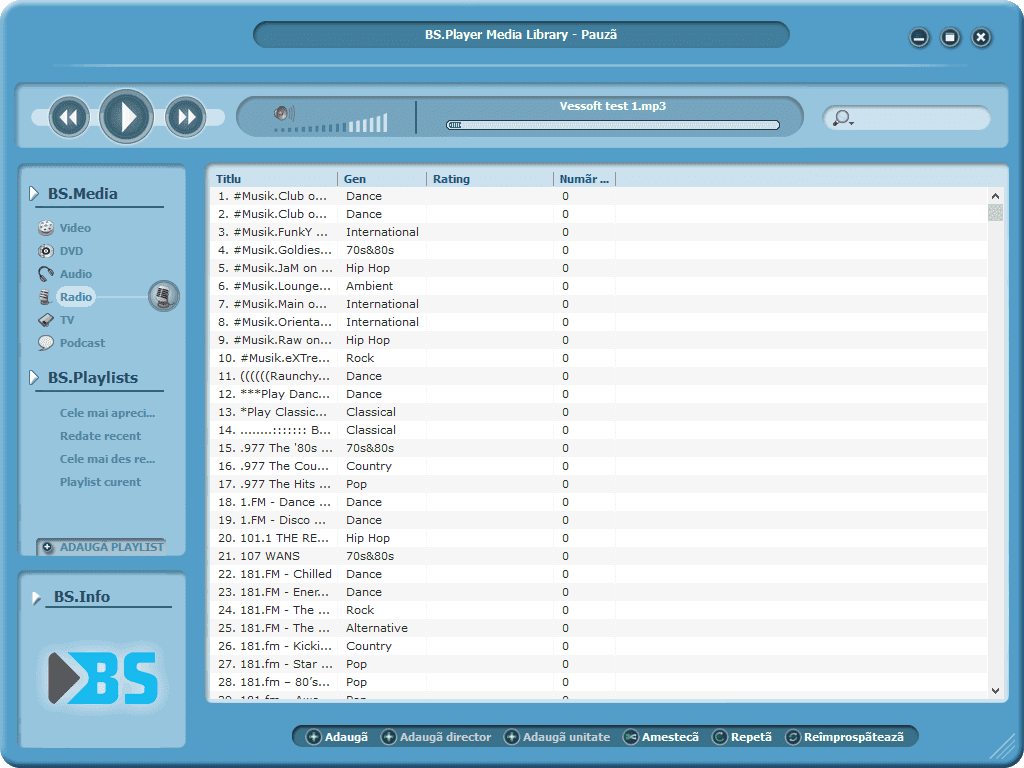
Task: Open the 'Playlist curent' playlist
Action: click(101, 482)
